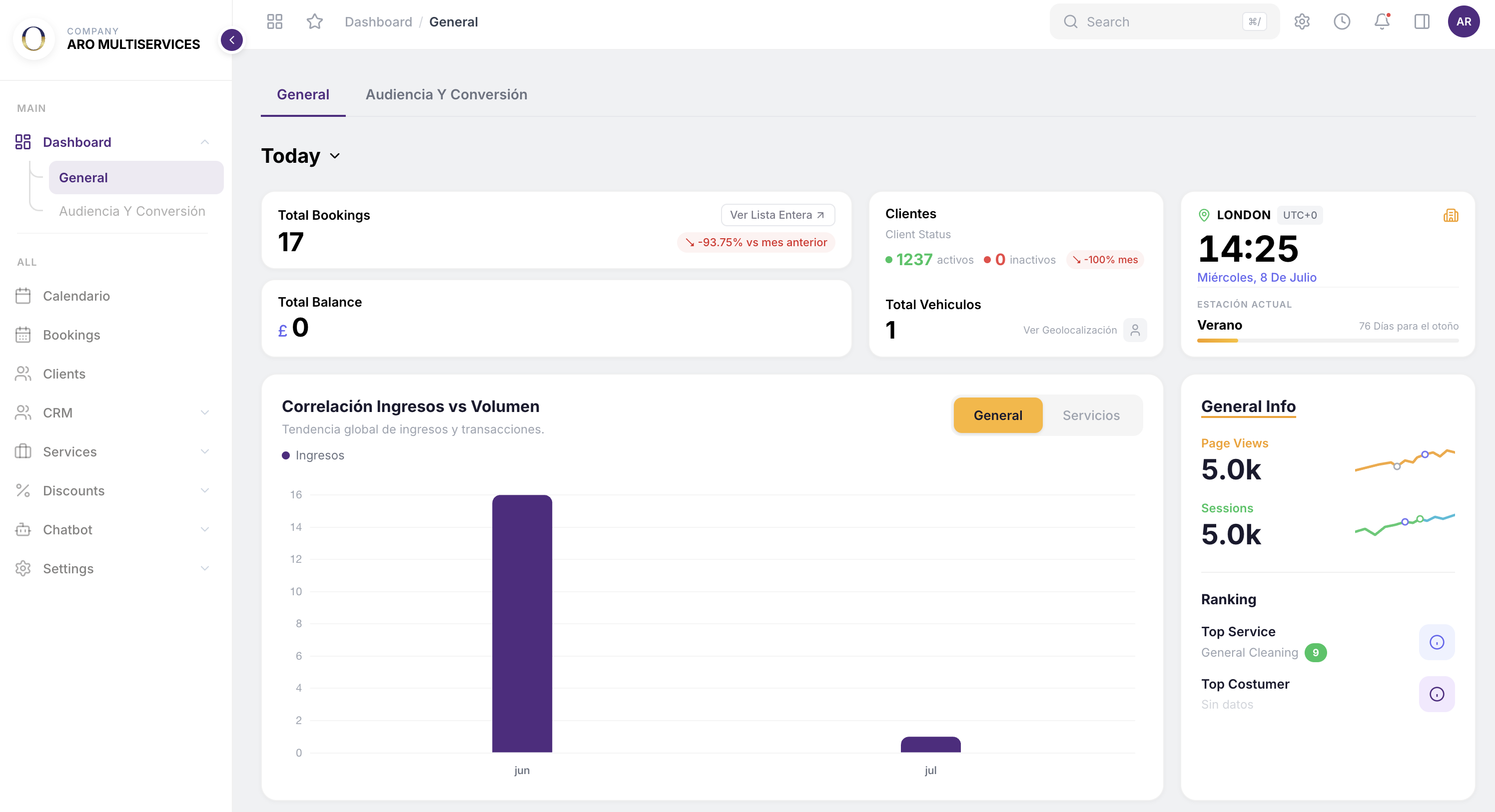
Task: Click the green 9 badge next to General Cleaning
Action: click(x=1316, y=653)
